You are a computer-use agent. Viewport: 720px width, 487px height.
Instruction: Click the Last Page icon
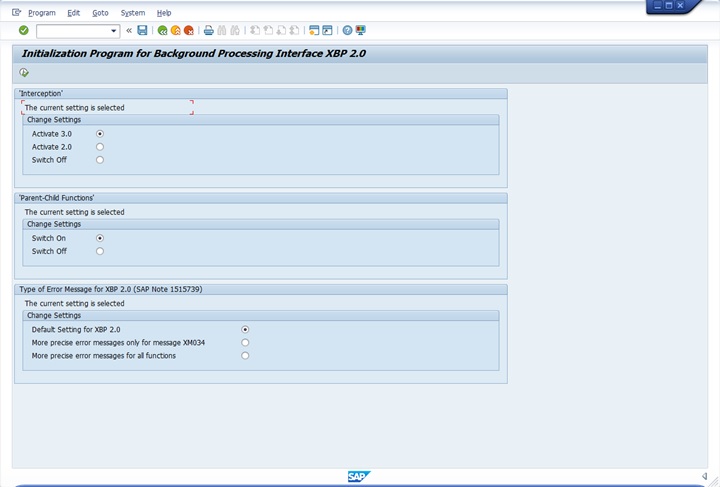294,30
